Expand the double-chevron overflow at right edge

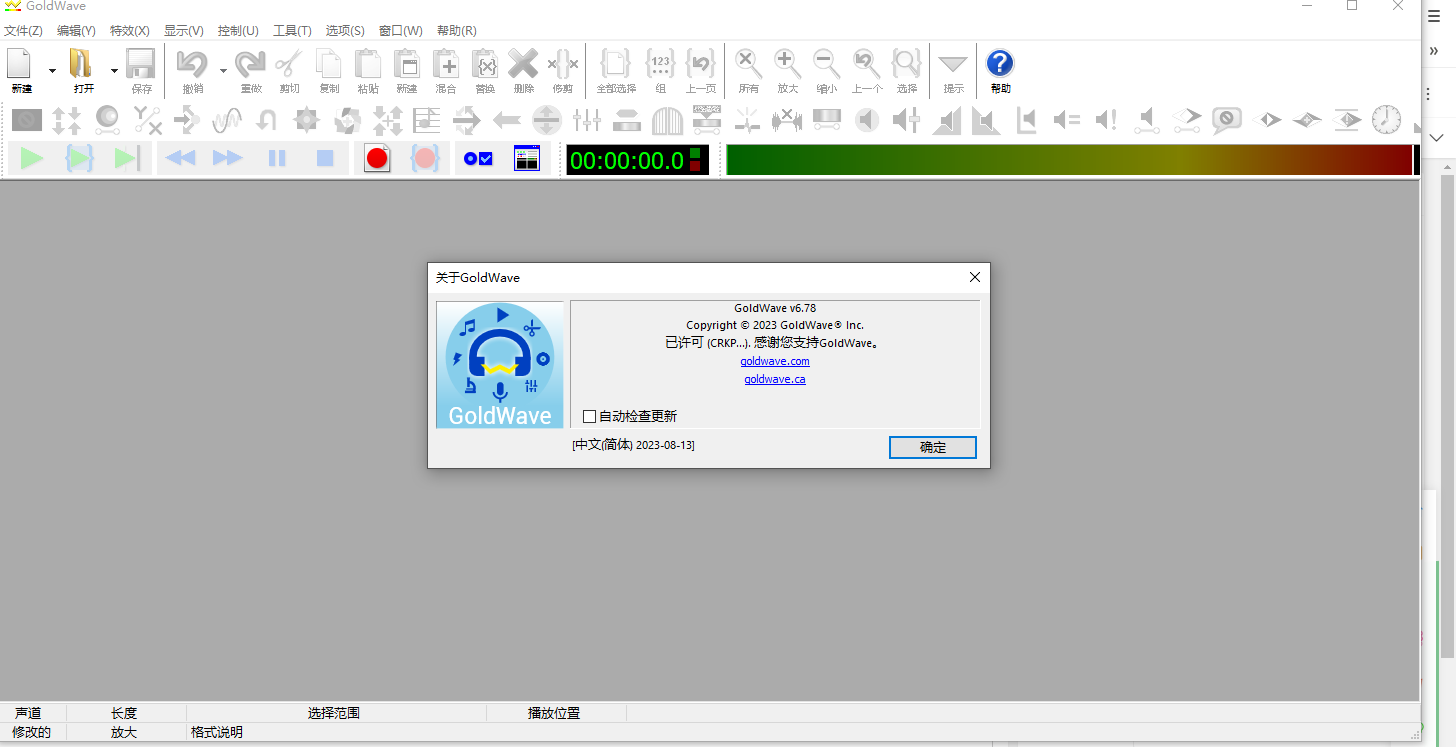[x=1434, y=51]
